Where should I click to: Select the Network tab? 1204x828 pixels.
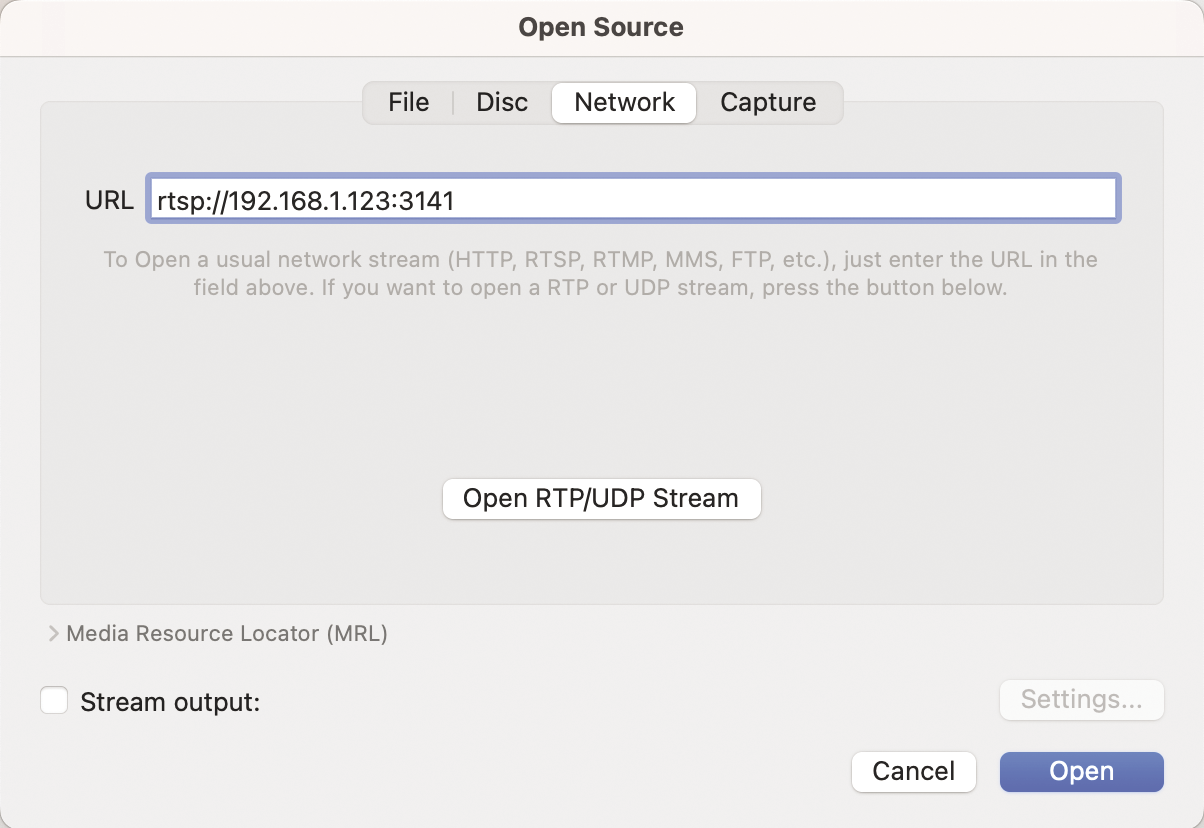click(x=624, y=103)
